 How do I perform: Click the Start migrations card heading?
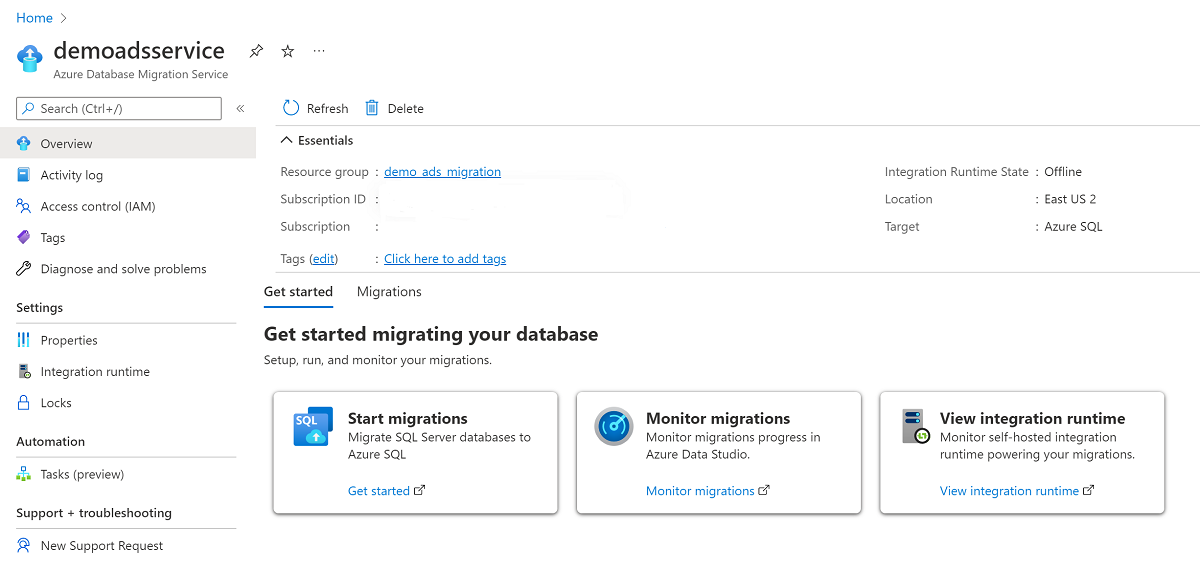pyautogui.click(x=408, y=418)
